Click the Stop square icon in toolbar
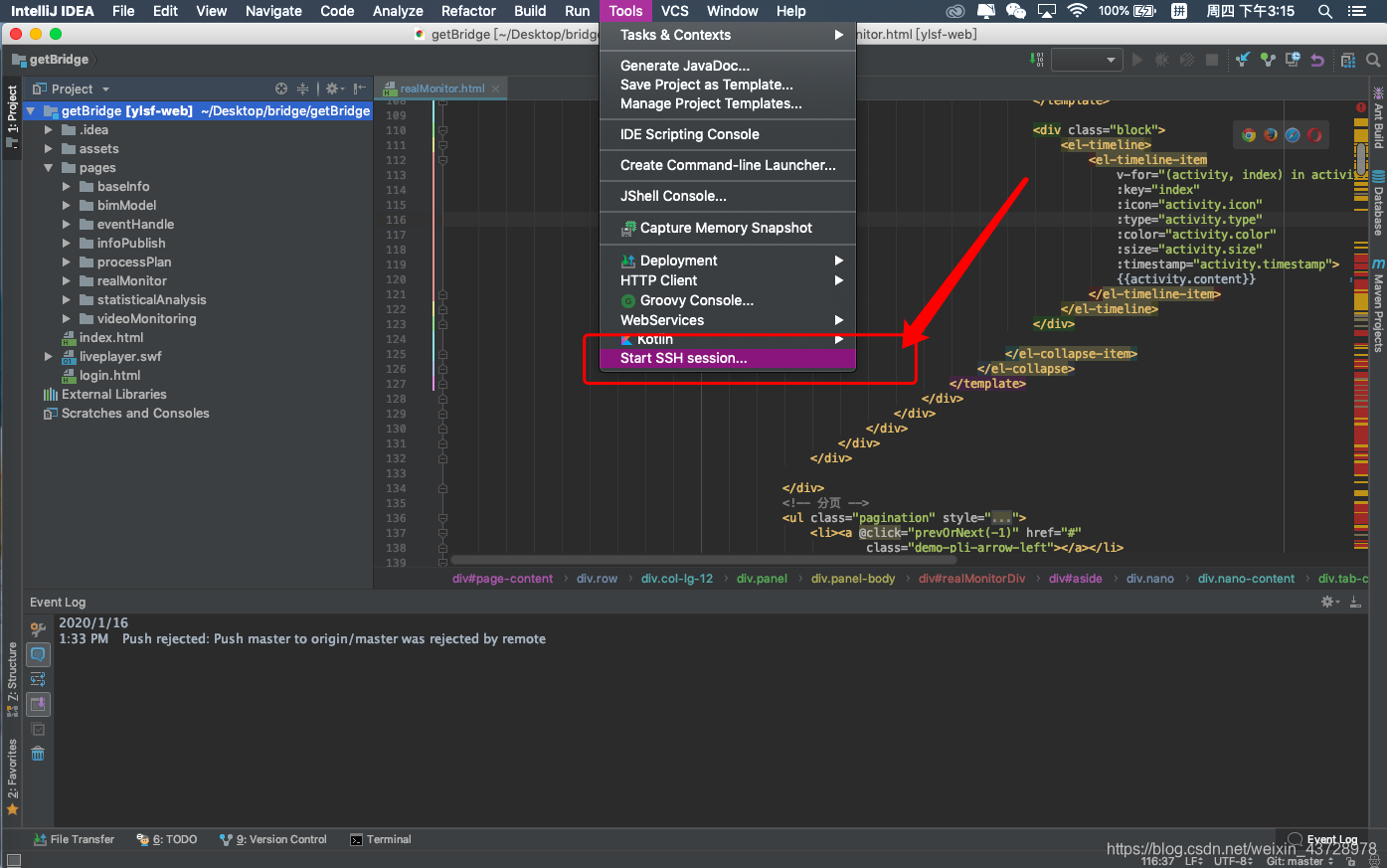This screenshot has width=1387, height=868. click(1212, 60)
